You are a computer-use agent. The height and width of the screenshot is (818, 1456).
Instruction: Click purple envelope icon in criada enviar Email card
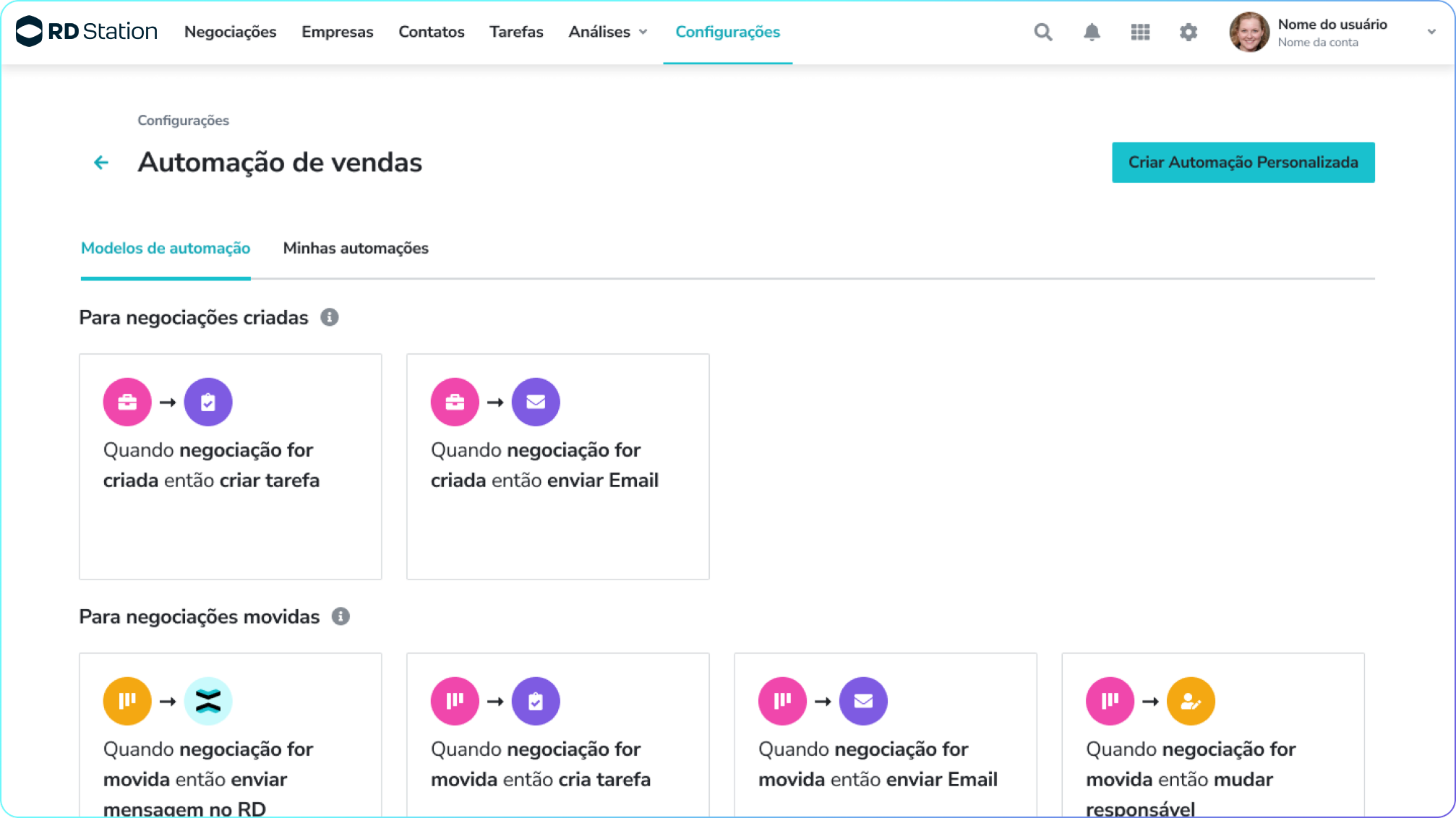pos(536,402)
